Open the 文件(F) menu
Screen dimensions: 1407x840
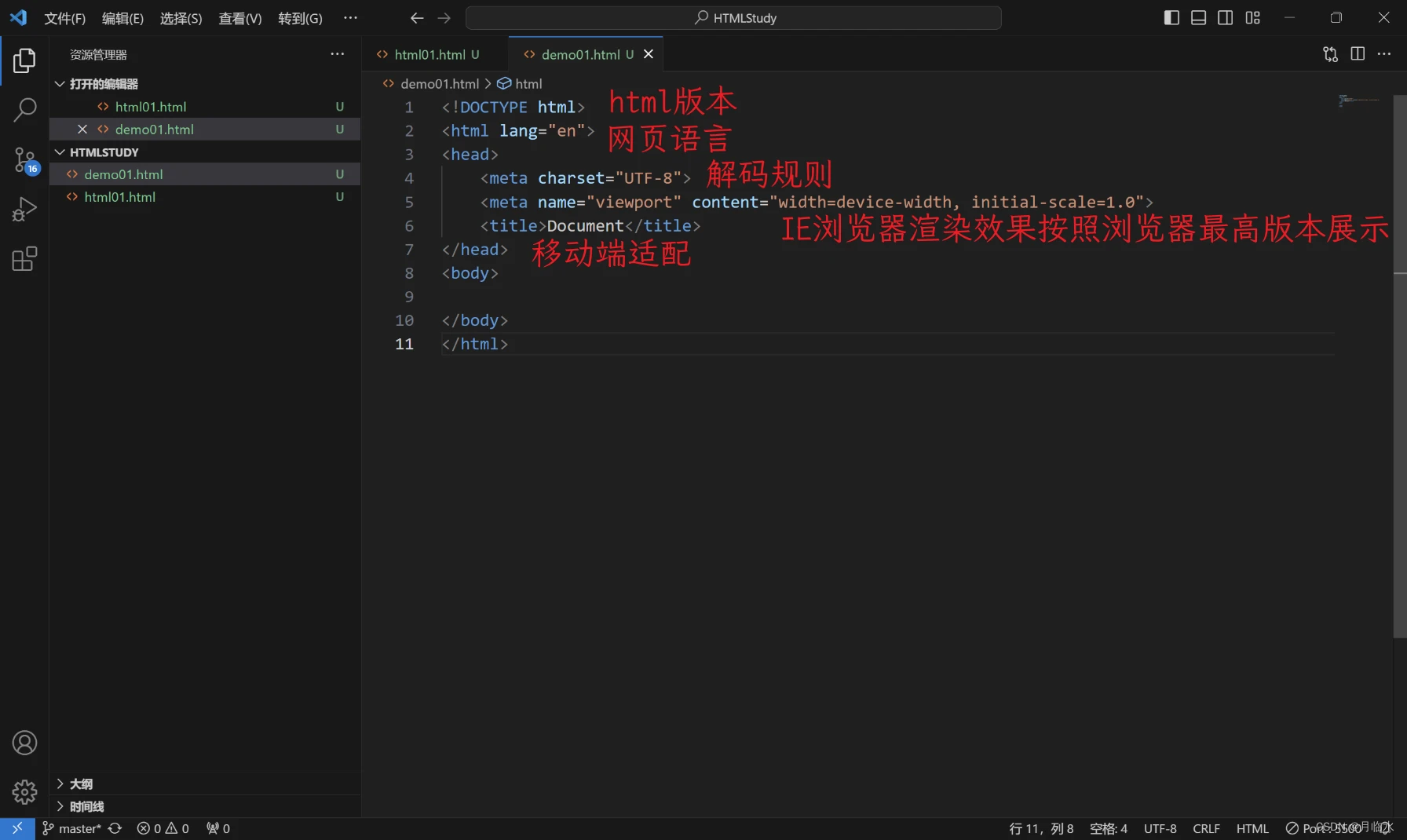click(64, 18)
